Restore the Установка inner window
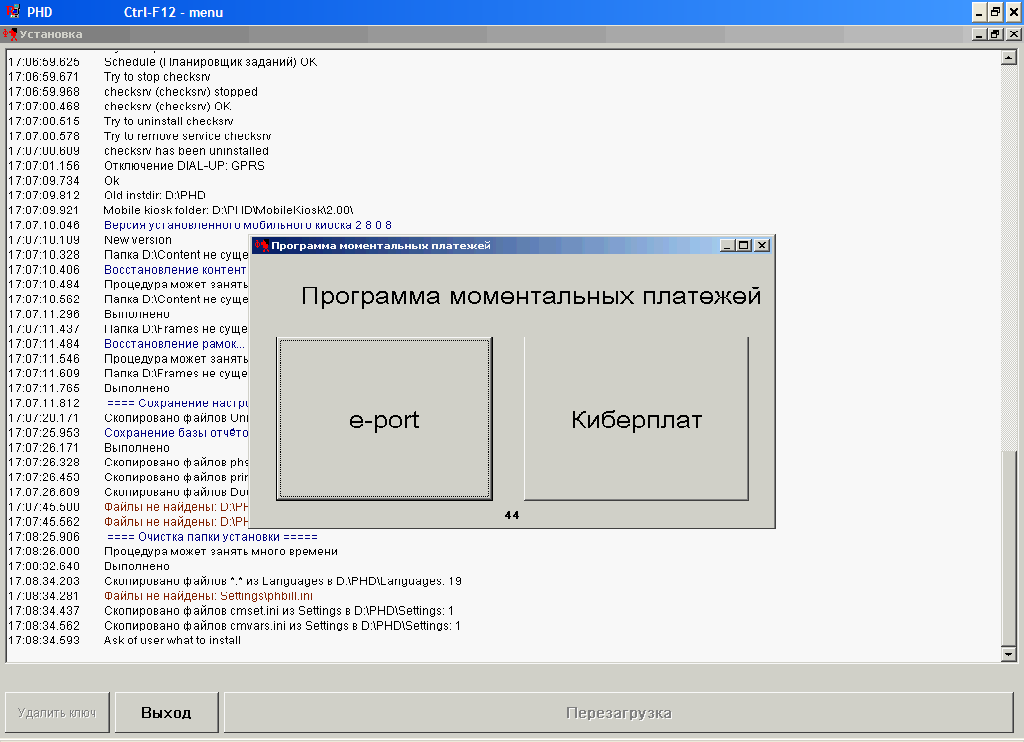 pyautogui.click(x=995, y=35)
